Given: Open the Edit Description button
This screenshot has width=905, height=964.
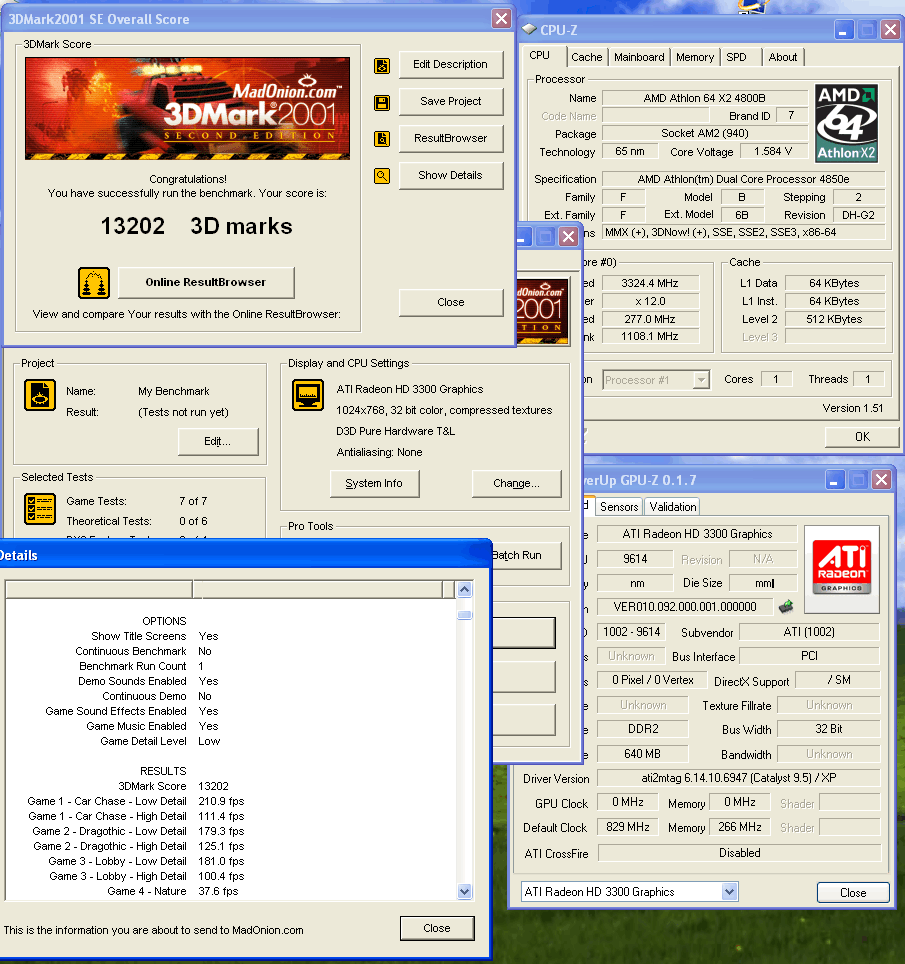Looking at the screenshot, I should (451, 65).
